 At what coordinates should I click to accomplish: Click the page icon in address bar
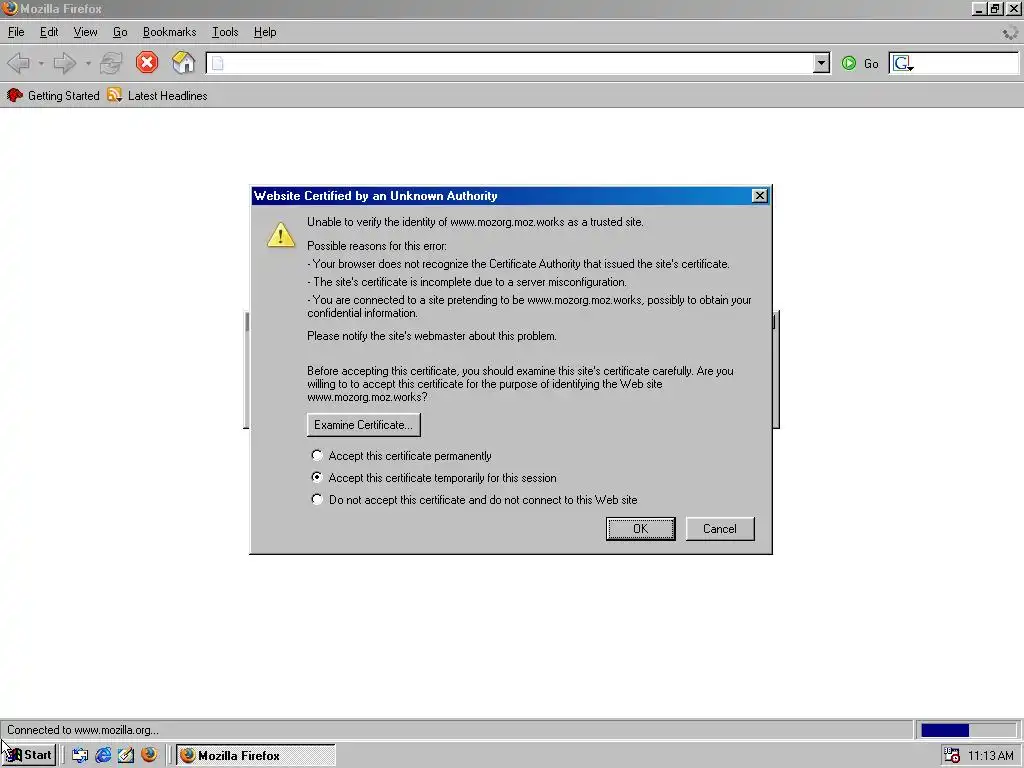pyautogui.click(x=217, y=63)
